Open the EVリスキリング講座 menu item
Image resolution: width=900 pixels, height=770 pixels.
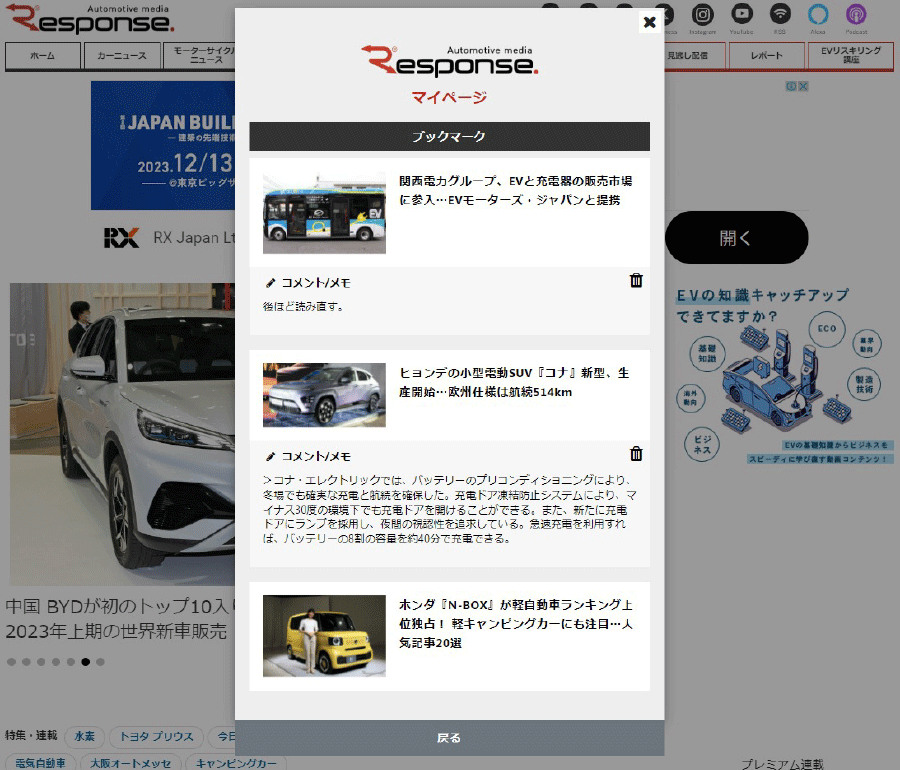point(851,56)
